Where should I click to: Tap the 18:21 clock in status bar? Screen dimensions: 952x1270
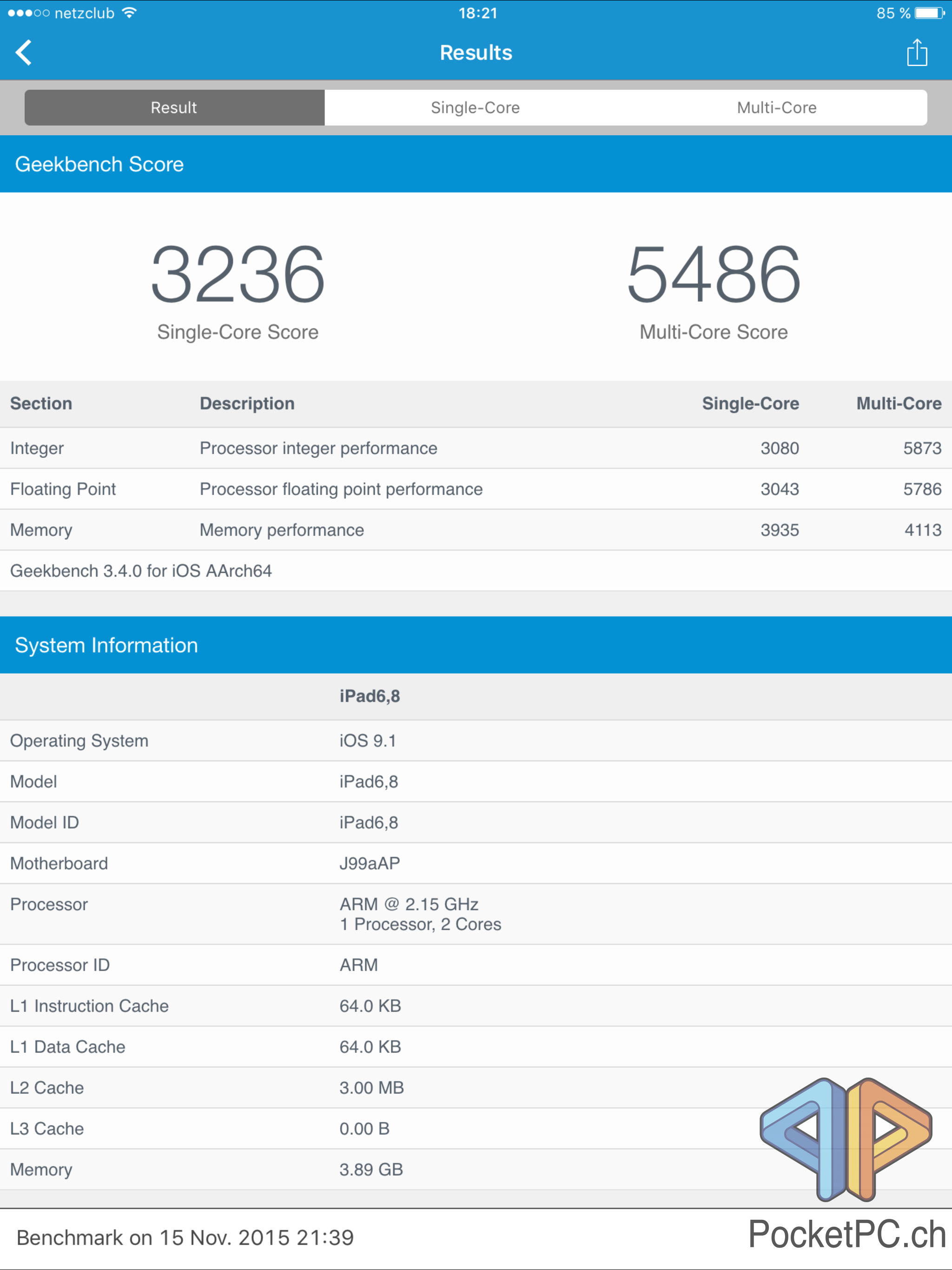coord(478,13)
